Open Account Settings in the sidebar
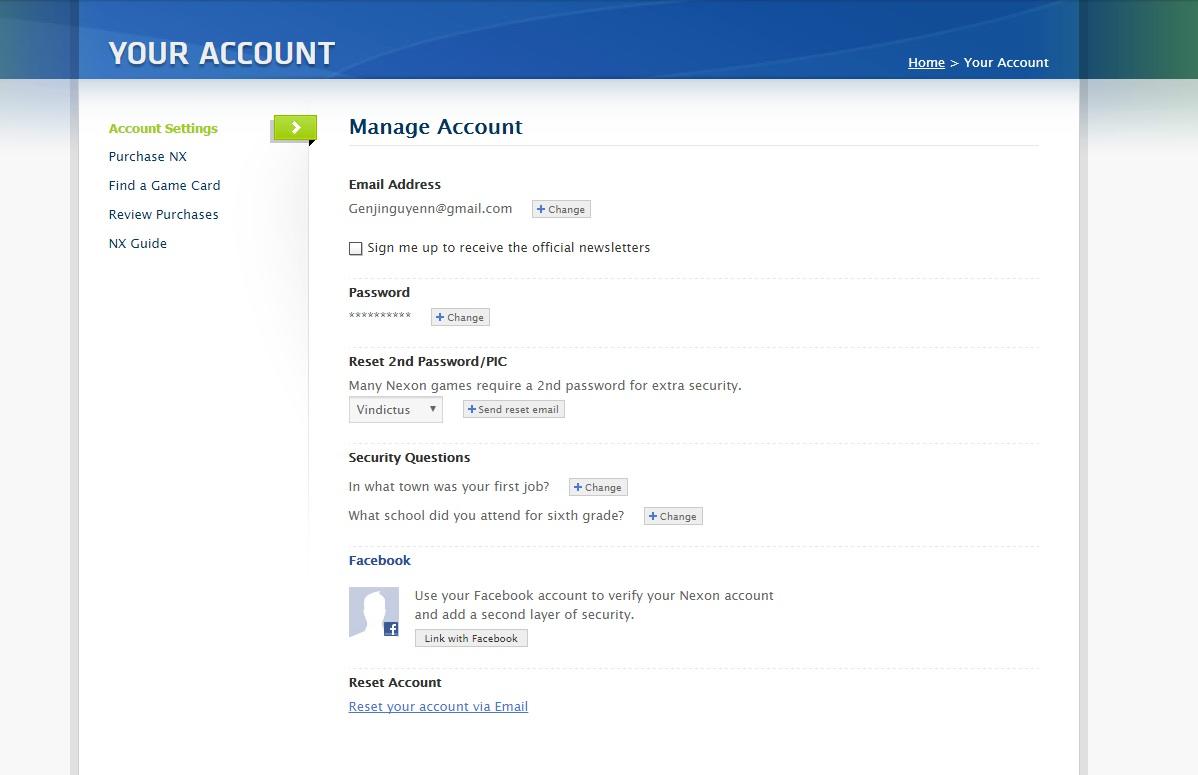Image resolution: width=1198 pixels, height=775 pixels. pos(163,128)
